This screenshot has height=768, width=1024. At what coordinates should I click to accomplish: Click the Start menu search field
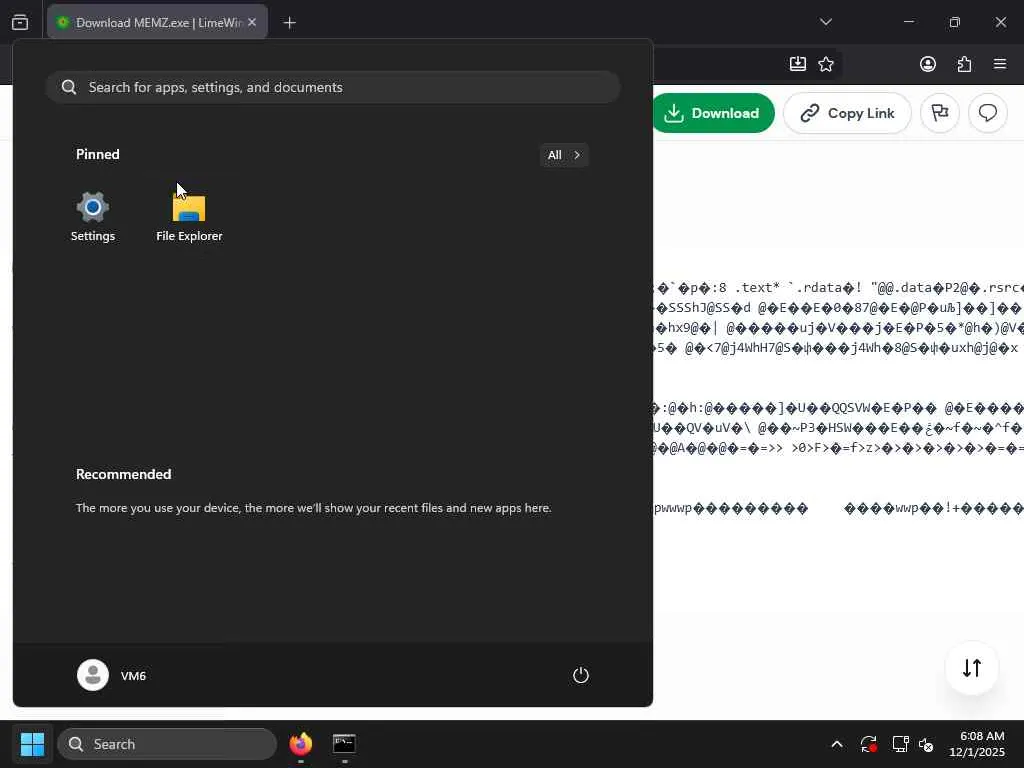click(x=332, y=87)
